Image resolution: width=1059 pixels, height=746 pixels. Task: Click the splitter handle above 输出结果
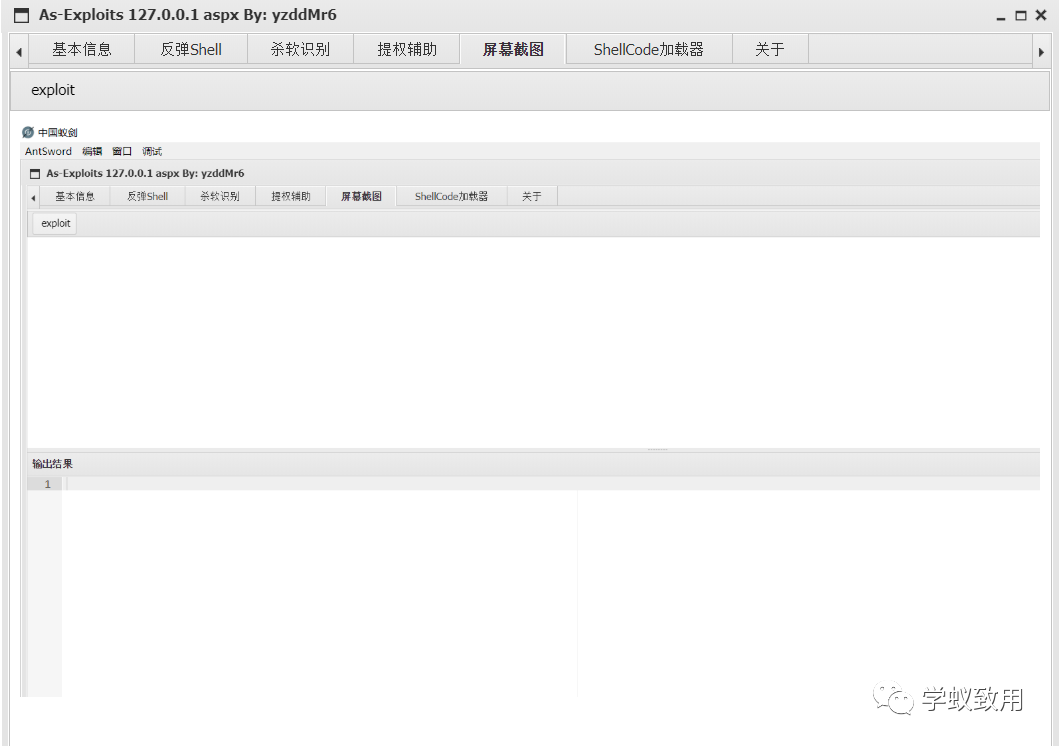pyautogui.click(x=657, y=449)
